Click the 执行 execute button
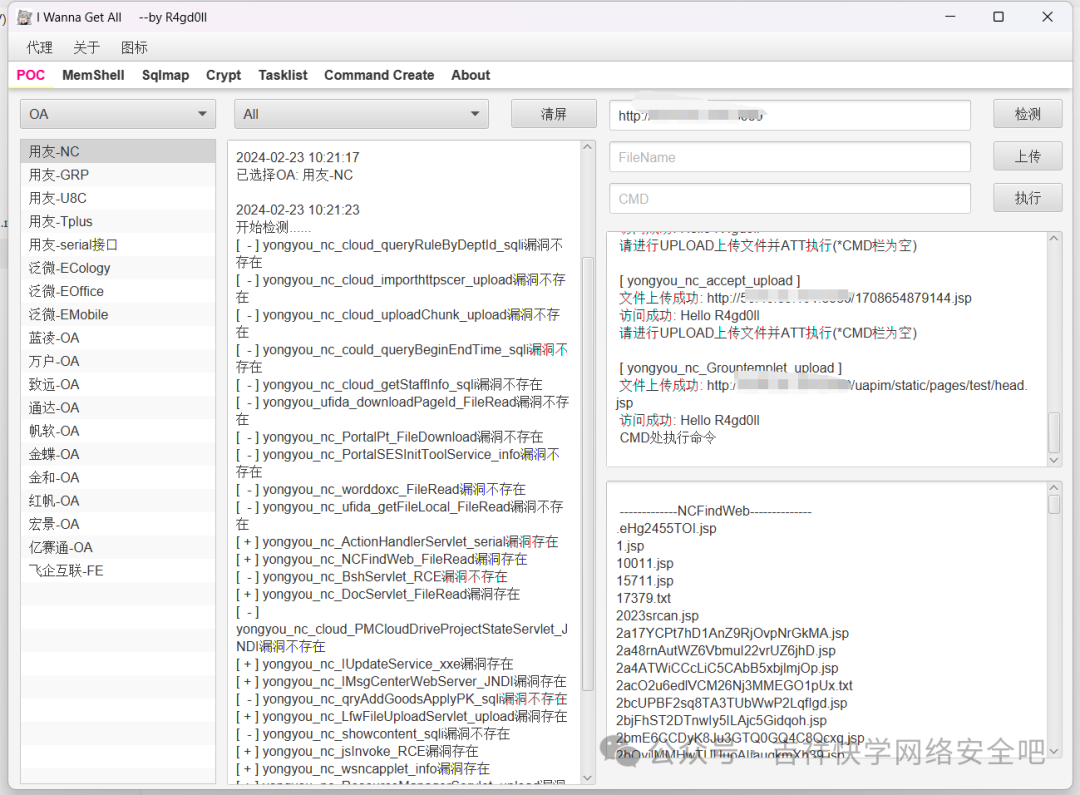The height and width of the screenshot is (795, 1080). coord(1028,198)
